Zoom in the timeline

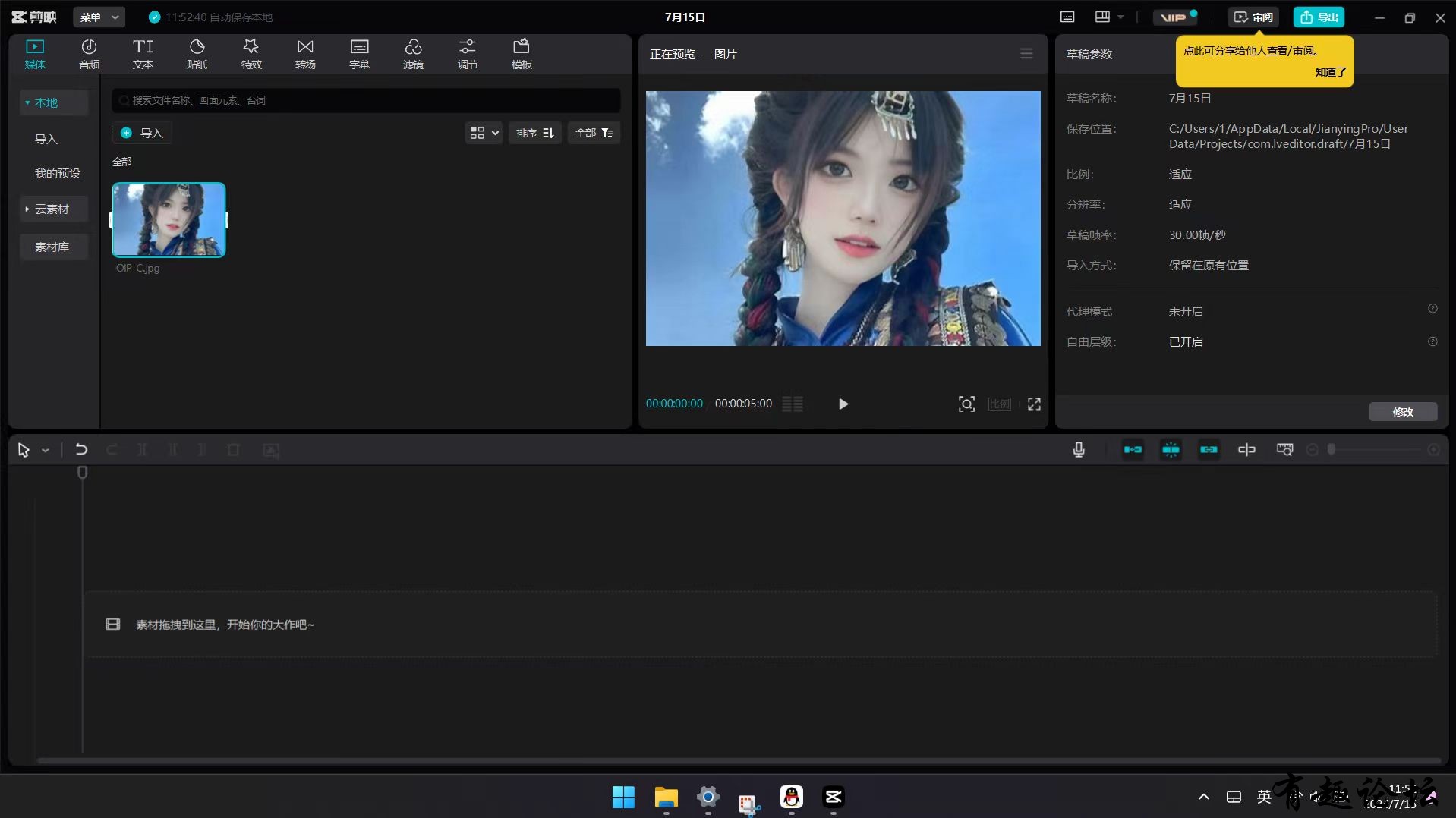click(x=1434, y=450)
